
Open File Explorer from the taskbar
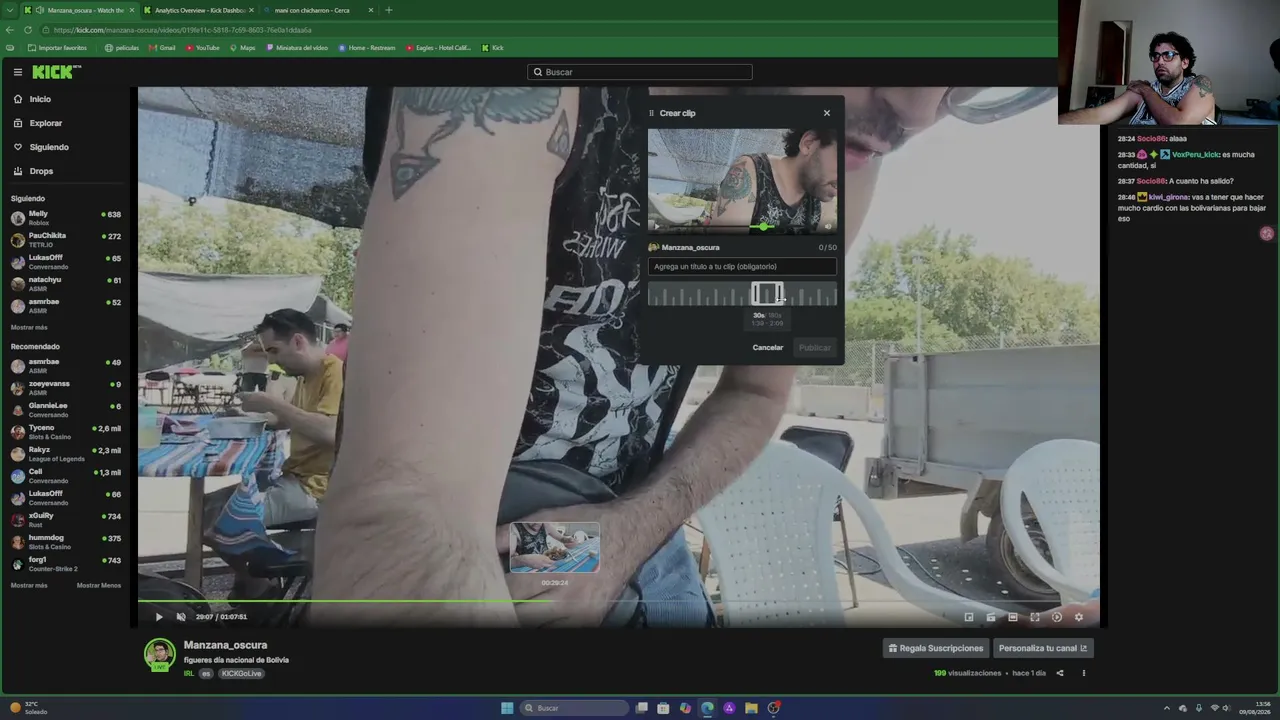point(751,708)
